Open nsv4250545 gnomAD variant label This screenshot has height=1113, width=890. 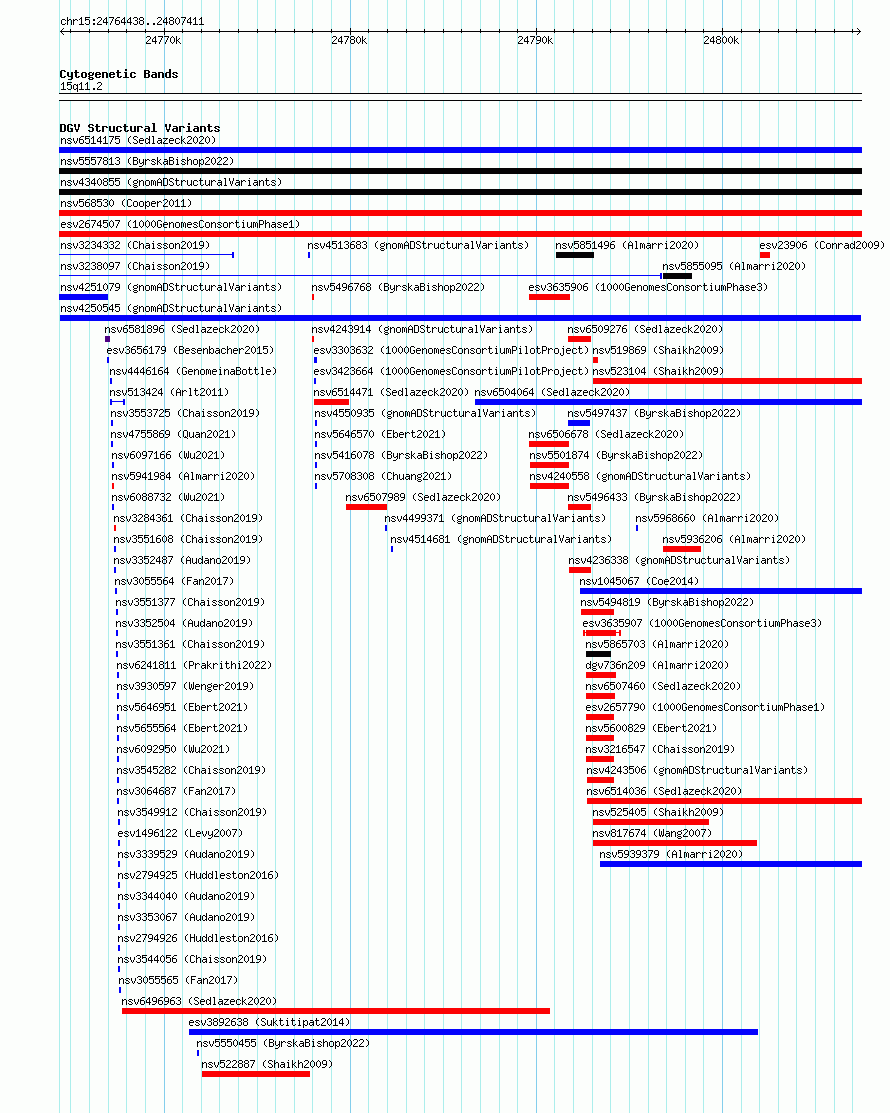(x=171, y=308)
